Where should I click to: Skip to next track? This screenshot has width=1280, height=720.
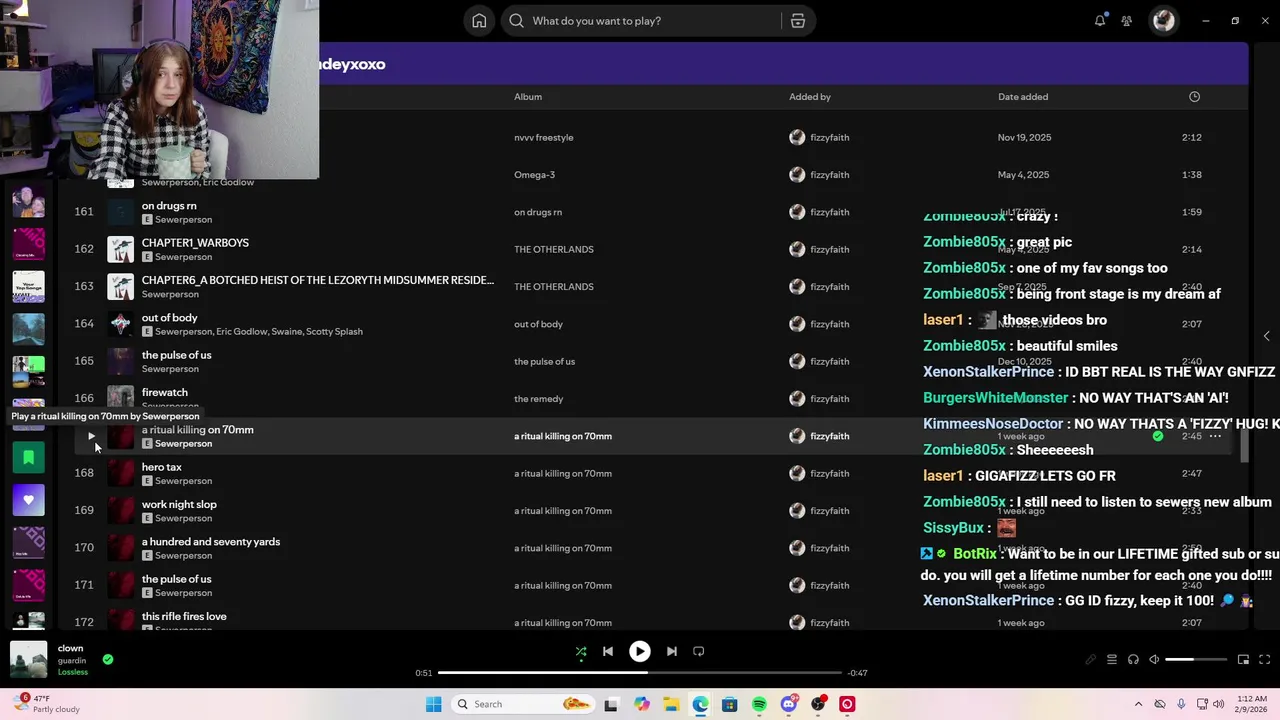672,651
